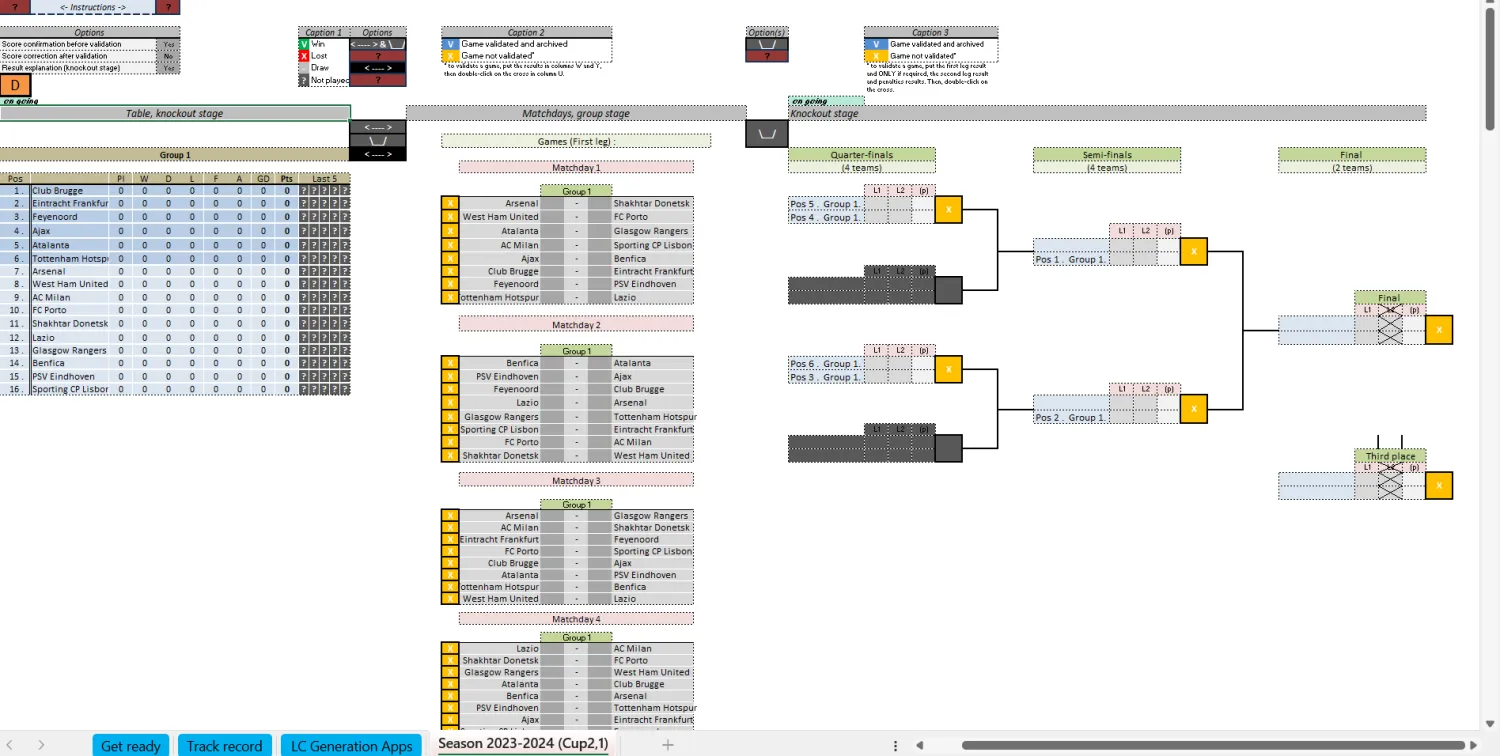The height and width of the screenshot is (756, 1500).
Task: Add a new sheet with plus button
Action: click(668, 745)
